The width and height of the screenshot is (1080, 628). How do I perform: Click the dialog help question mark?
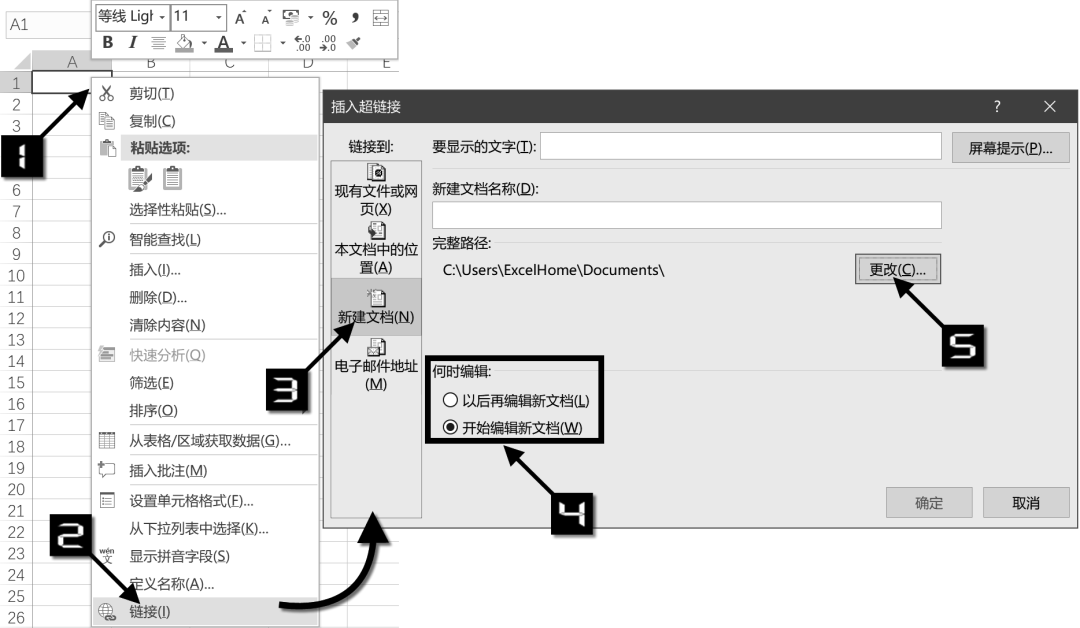click(997, 107)
